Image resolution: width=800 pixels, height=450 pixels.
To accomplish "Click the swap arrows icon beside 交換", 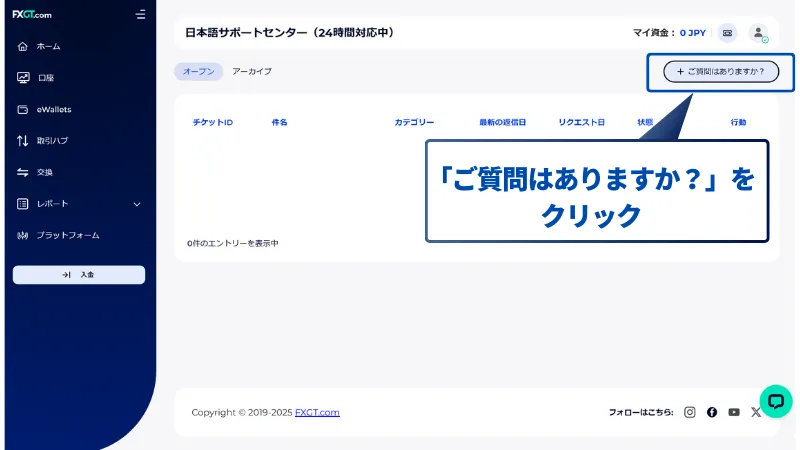I will 22,172.
